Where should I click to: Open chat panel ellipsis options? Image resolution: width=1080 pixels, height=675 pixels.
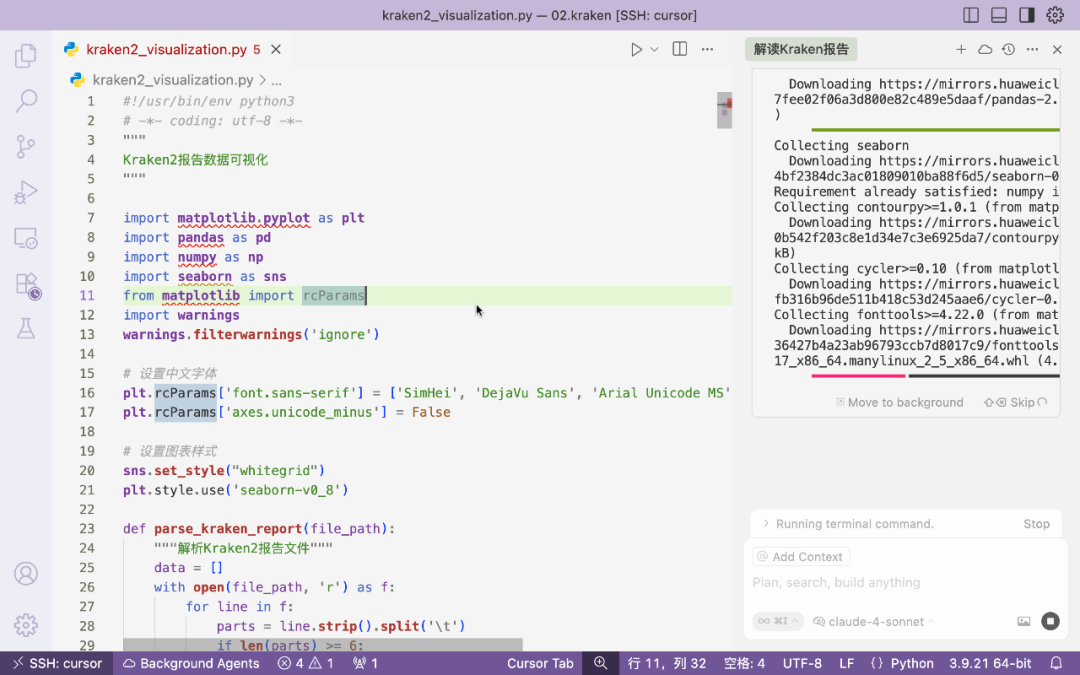click(x=1032, y=49)
